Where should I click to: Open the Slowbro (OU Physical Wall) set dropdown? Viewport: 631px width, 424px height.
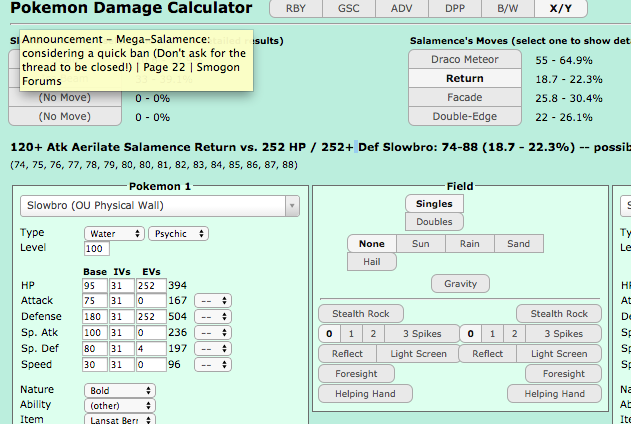pos(160,206)
